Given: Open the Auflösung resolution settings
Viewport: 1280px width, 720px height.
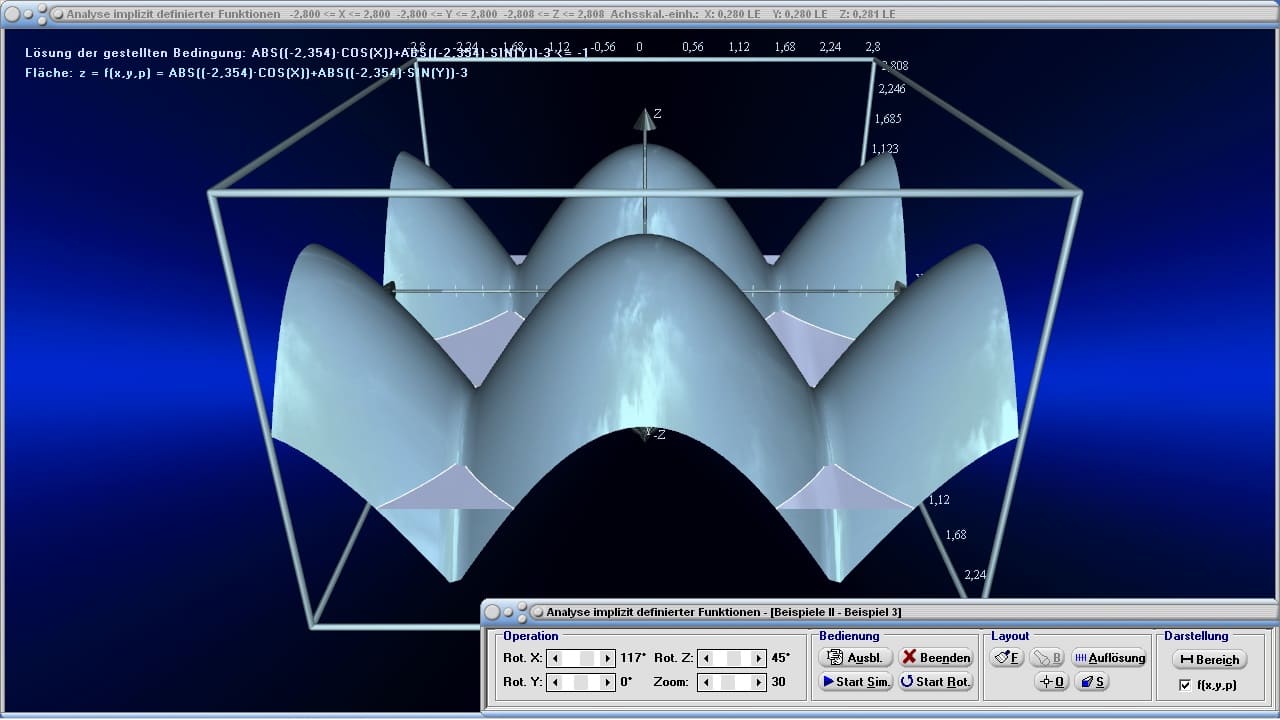Looking at the screenshot, I should (1108, 657).
